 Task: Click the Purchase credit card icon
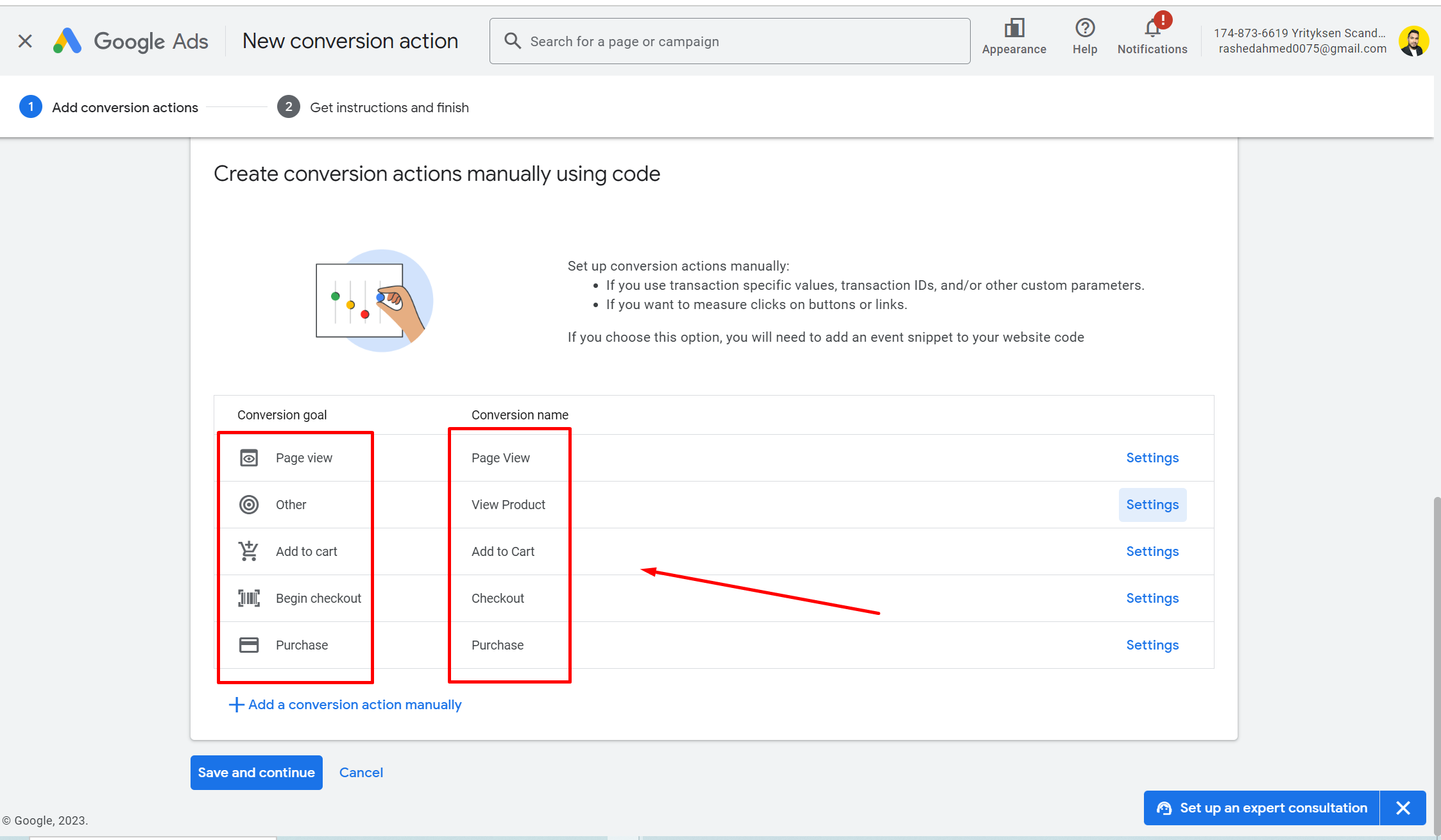[x=249, y=645]
